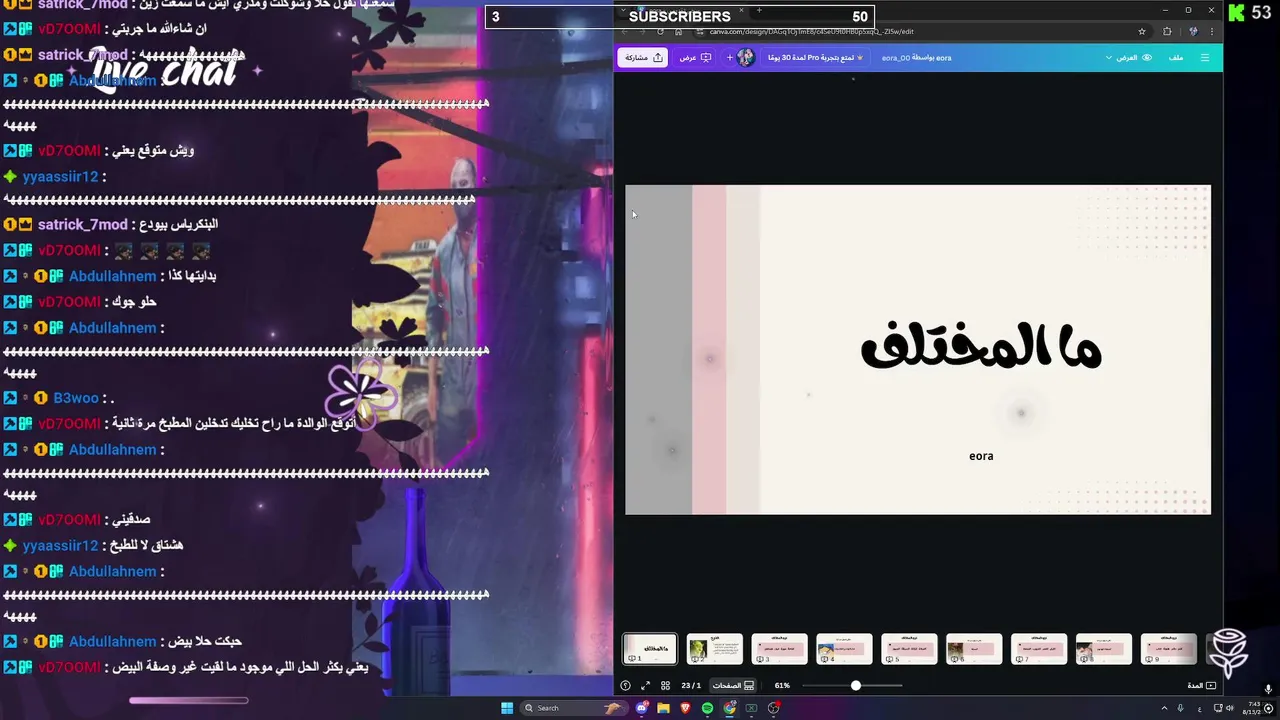Screen dimensions: 1280x720
Task: Select slide 3 thumbnail
Action: click(x=780, y=649)
